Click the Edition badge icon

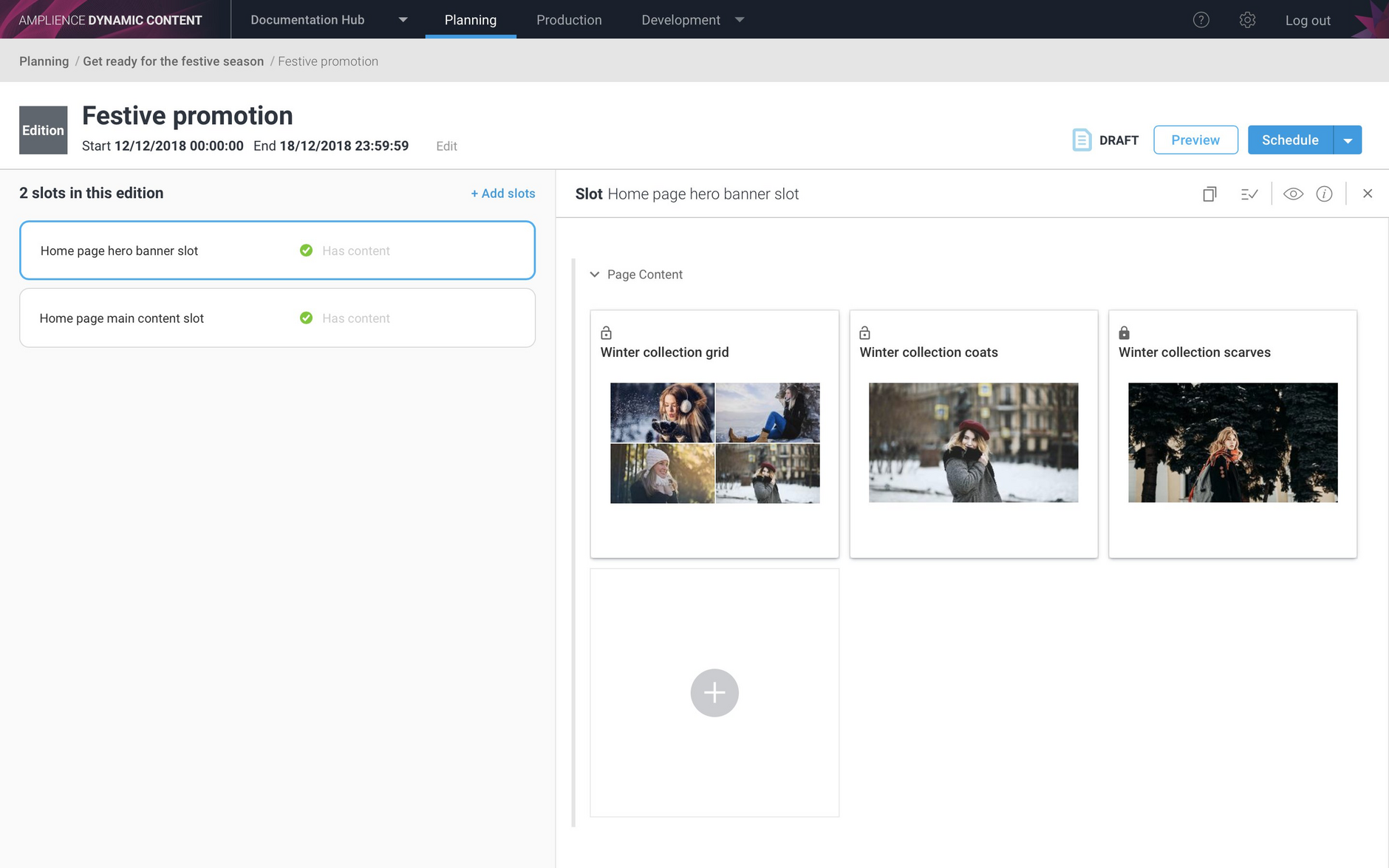43,130
